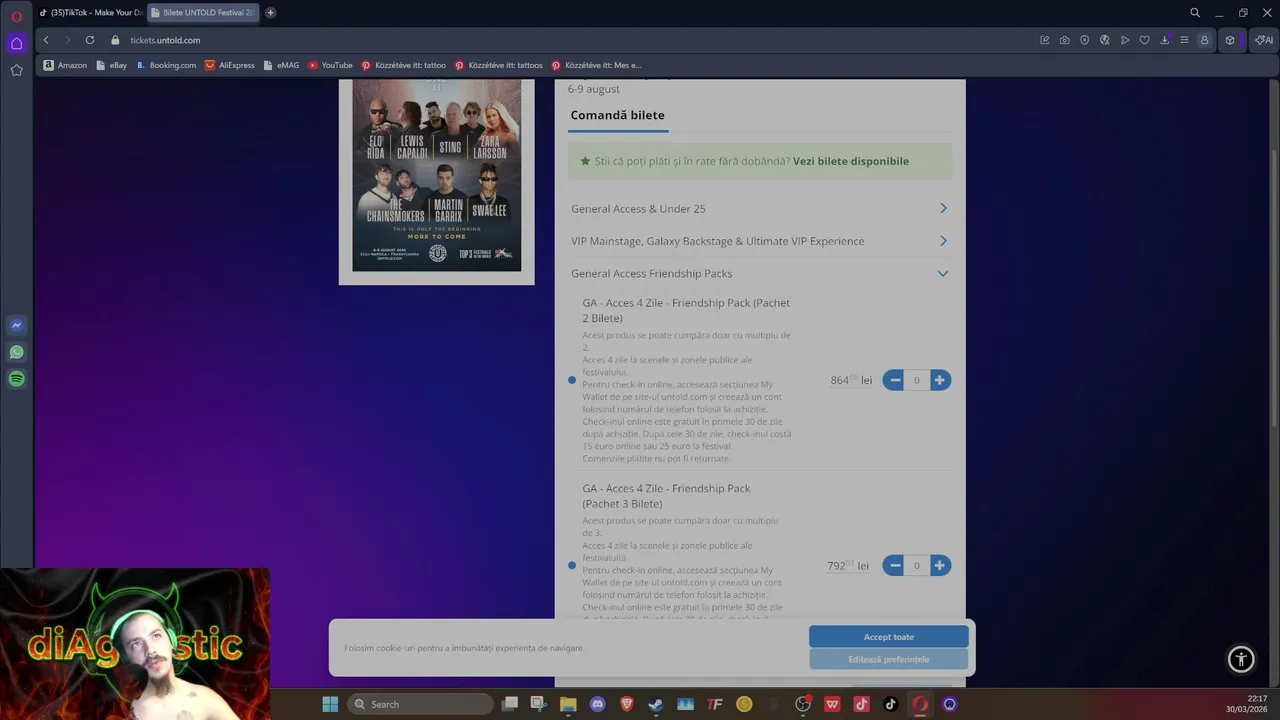Click the quantity field for Pachet 2 Bilete
This screenshot has width=1280, height=720.
point(917,380)
